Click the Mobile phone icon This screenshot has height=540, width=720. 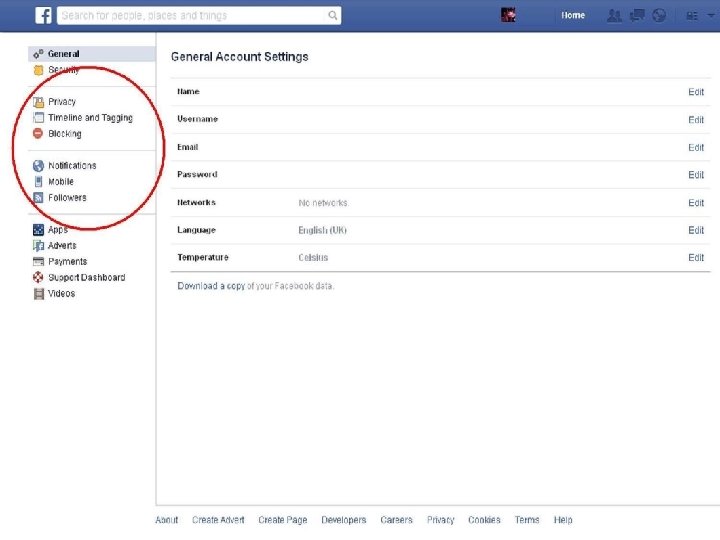coord(39,182)
